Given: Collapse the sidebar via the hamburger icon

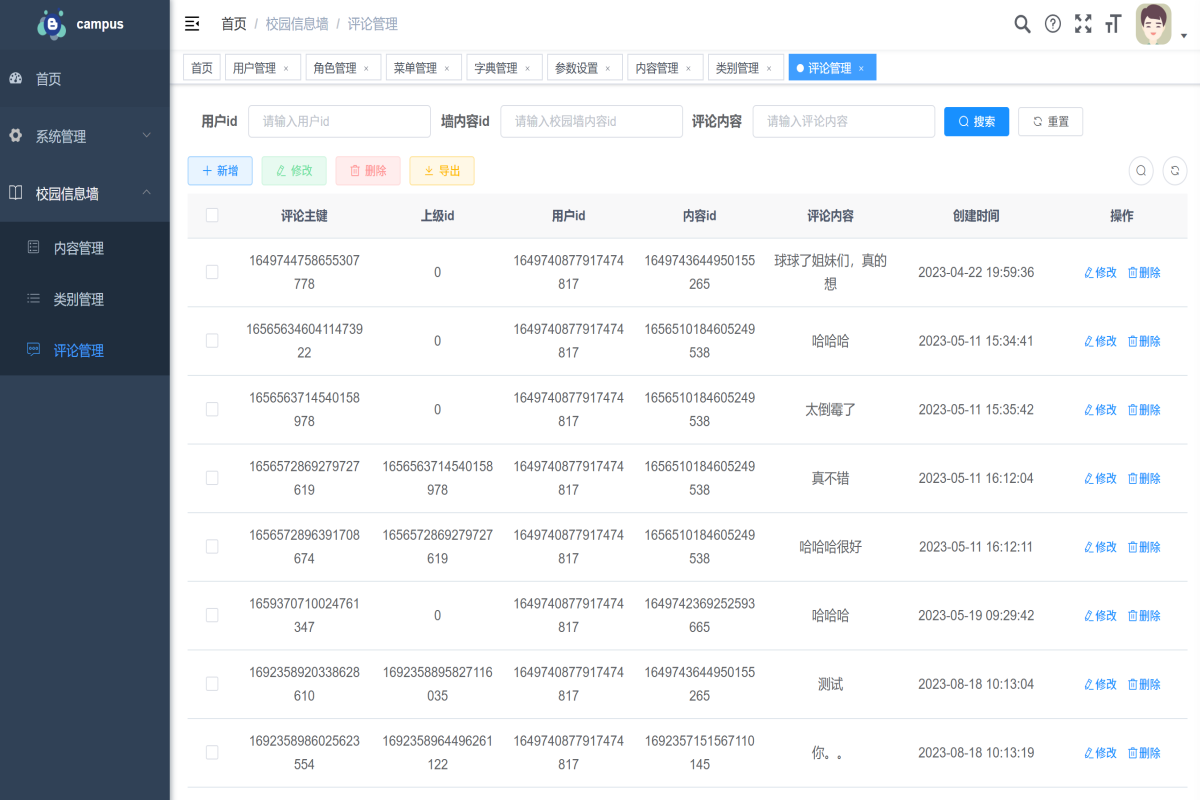Looking at the screenshot, I should tap(191, 23).
